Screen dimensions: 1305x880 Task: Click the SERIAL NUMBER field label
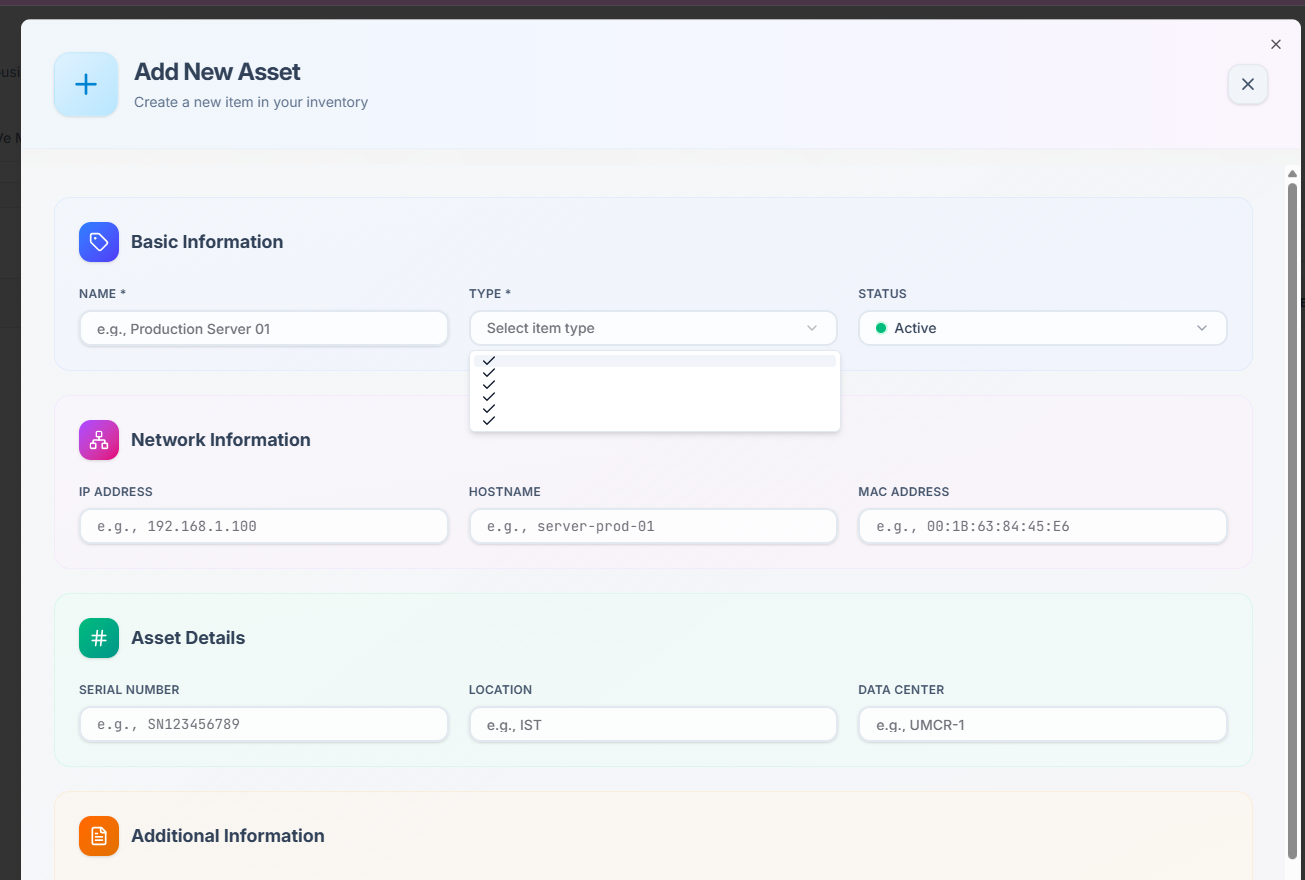tap(129, 690)
